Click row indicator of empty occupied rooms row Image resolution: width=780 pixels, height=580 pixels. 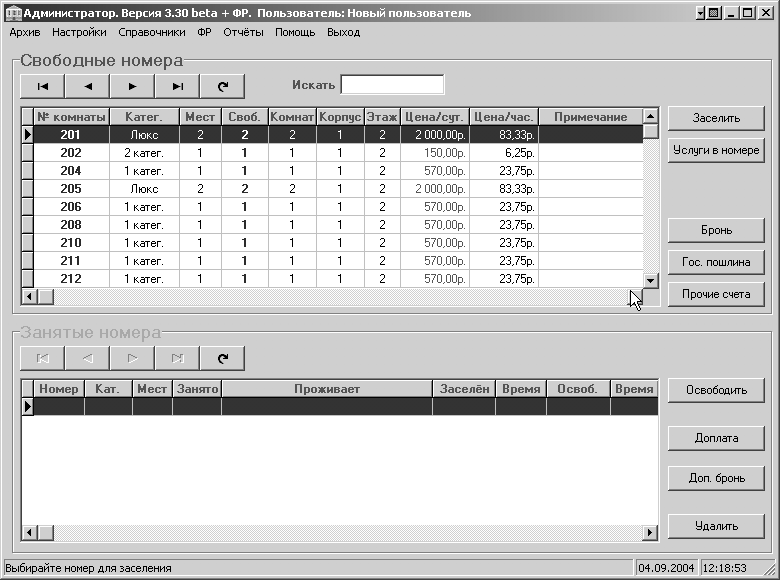tap(28, 407)
